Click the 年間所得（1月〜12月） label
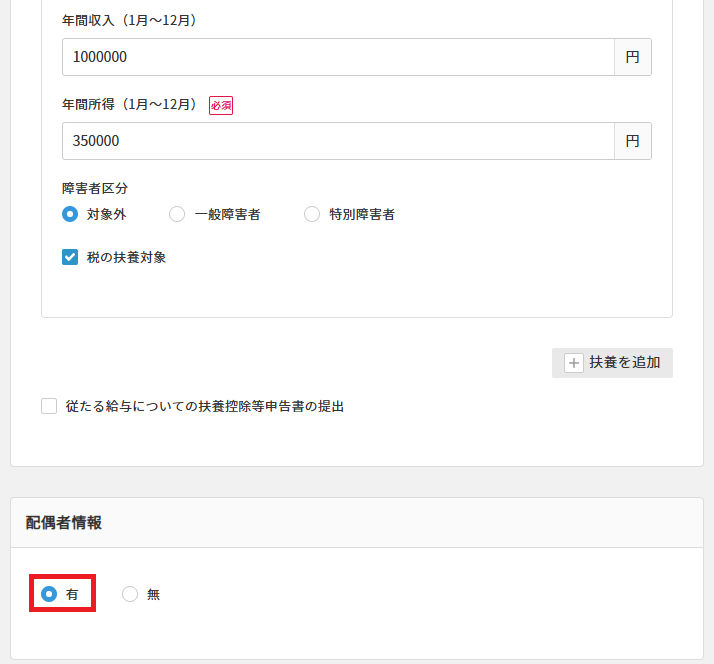Screen dimensions: 714x664 [x=129, y=105]
